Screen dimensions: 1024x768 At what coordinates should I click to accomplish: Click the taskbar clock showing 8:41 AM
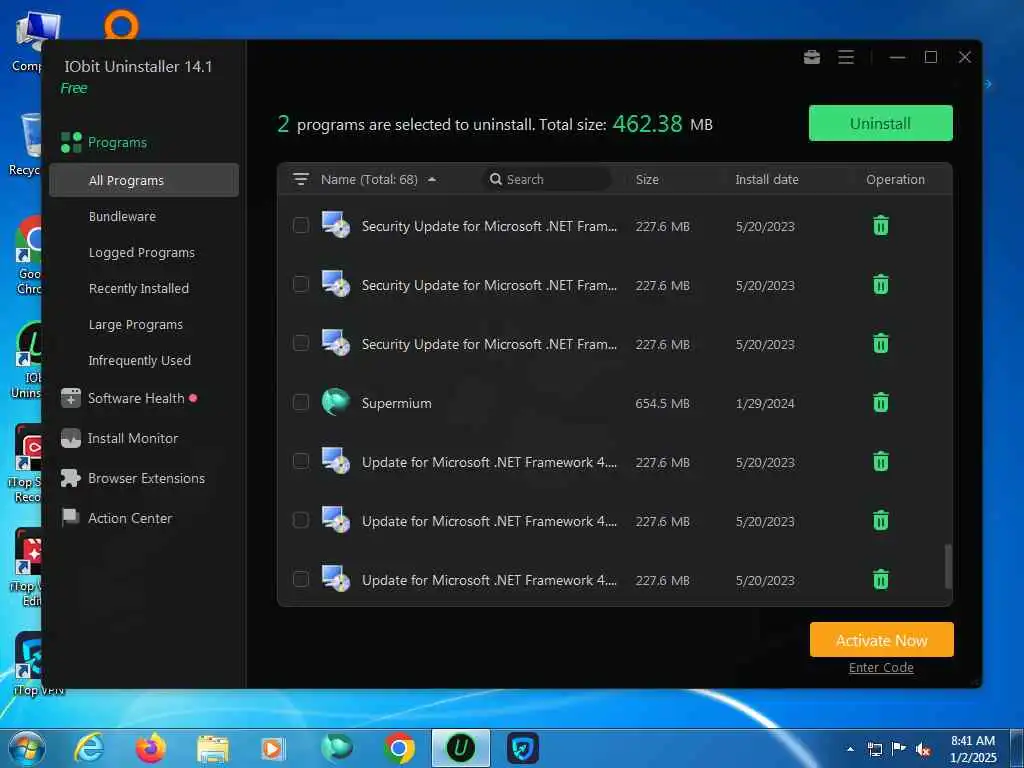click(973, 749)
